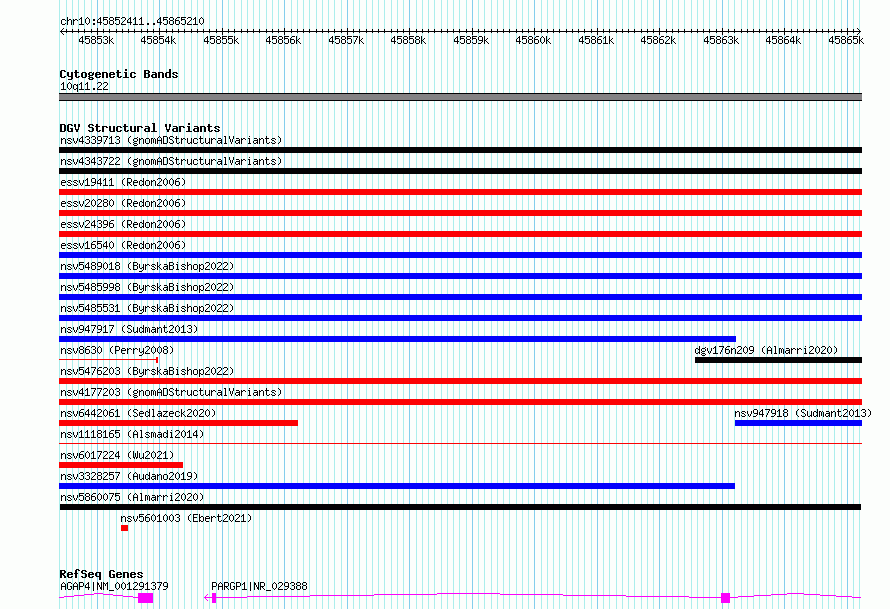Select the nsv947918 (Sudmant2013) label
This screenshot has height=609, width=890.
coord(803,413)
